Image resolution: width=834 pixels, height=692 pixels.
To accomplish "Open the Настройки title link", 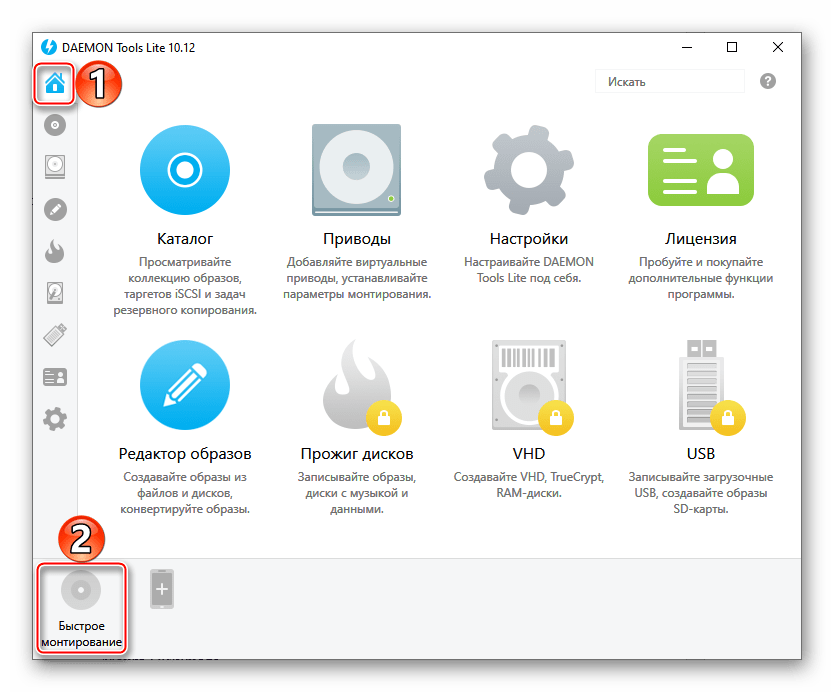I will coord(529,239).
